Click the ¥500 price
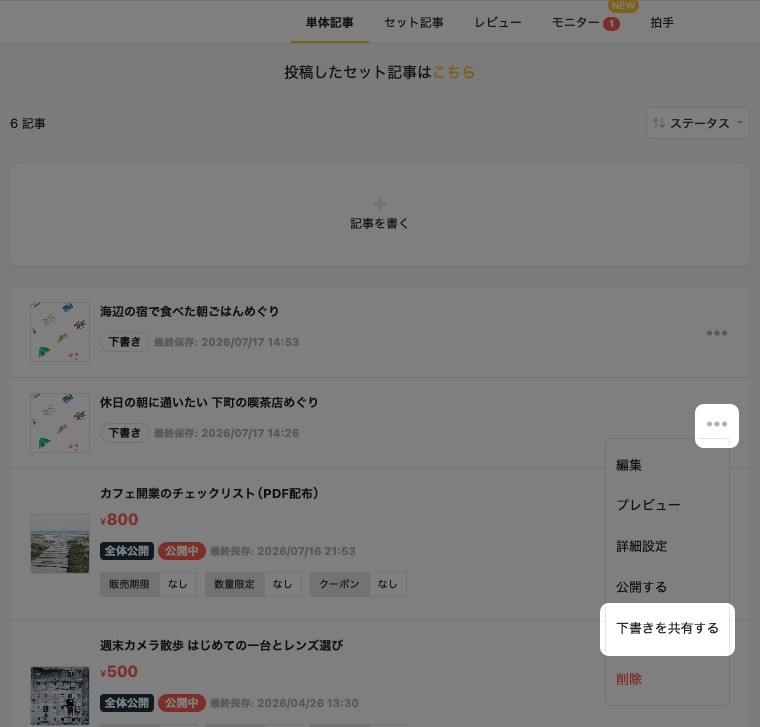Screen dimensions: 760x727 pos(119,672)
